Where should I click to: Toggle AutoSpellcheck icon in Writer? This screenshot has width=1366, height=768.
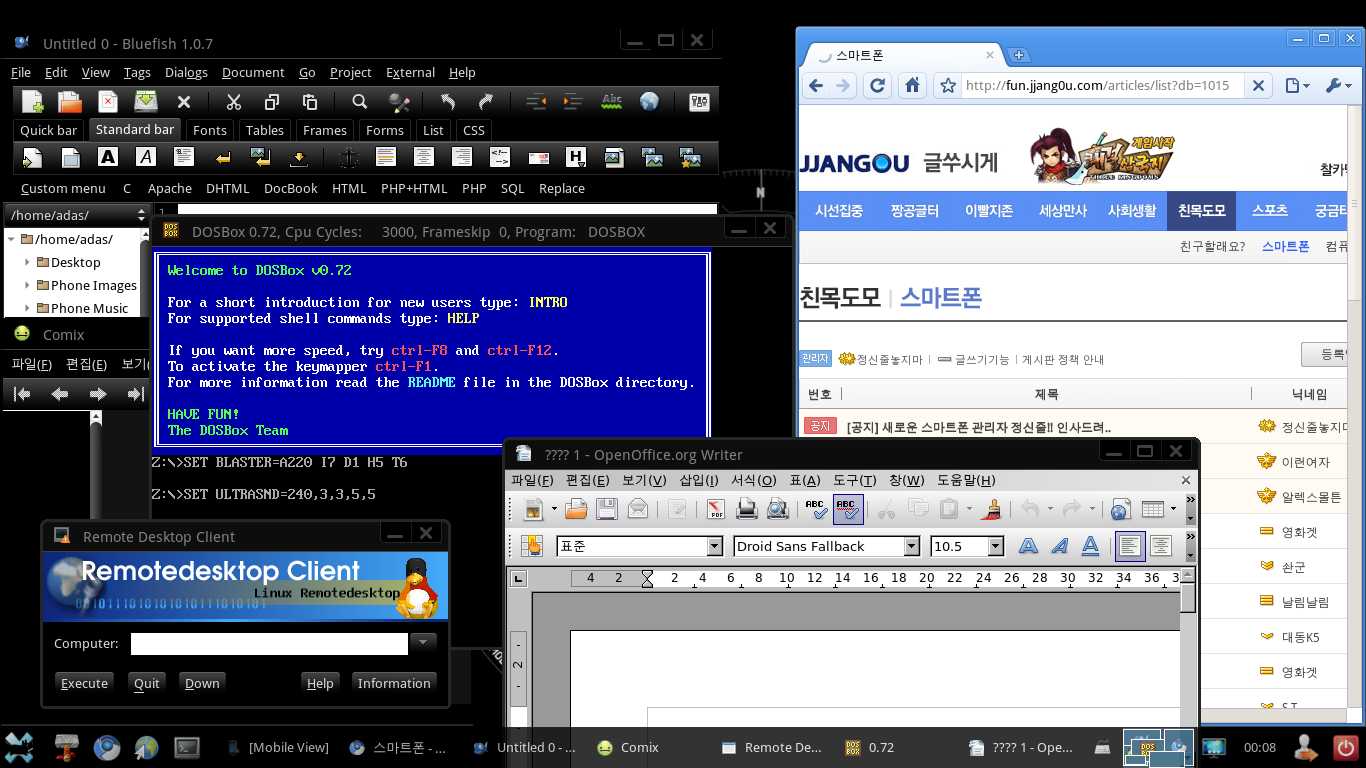(848, 509)
